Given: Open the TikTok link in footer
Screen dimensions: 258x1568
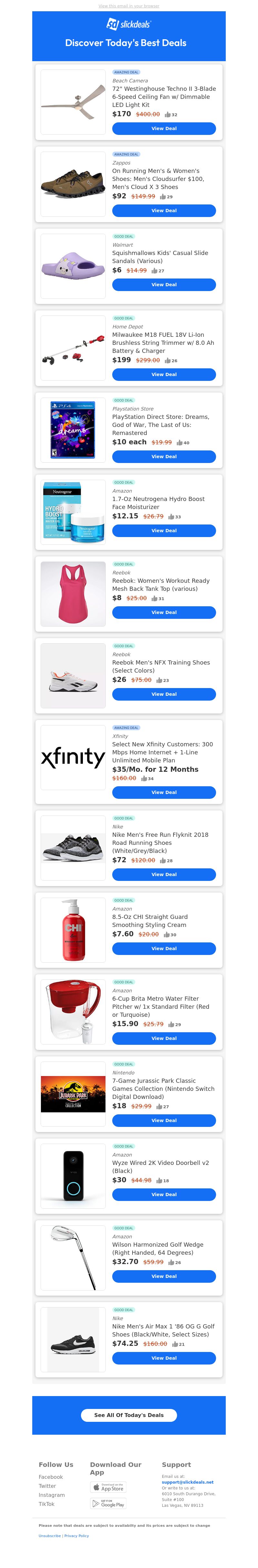Looking at the screenshot, I should tap(46, 1504).
